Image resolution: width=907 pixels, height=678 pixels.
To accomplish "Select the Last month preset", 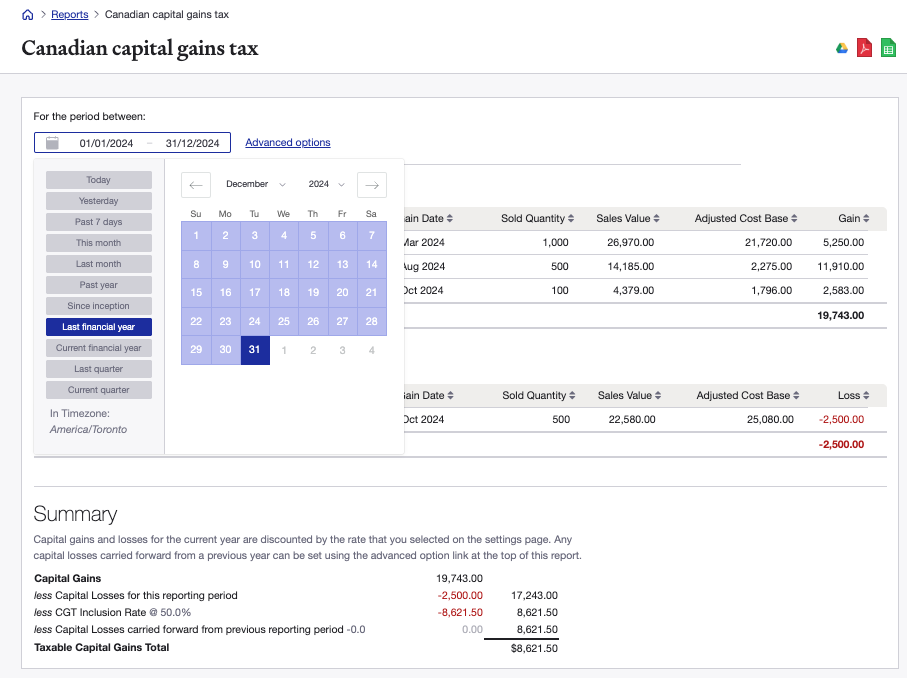I will click(x=99, y=264).
